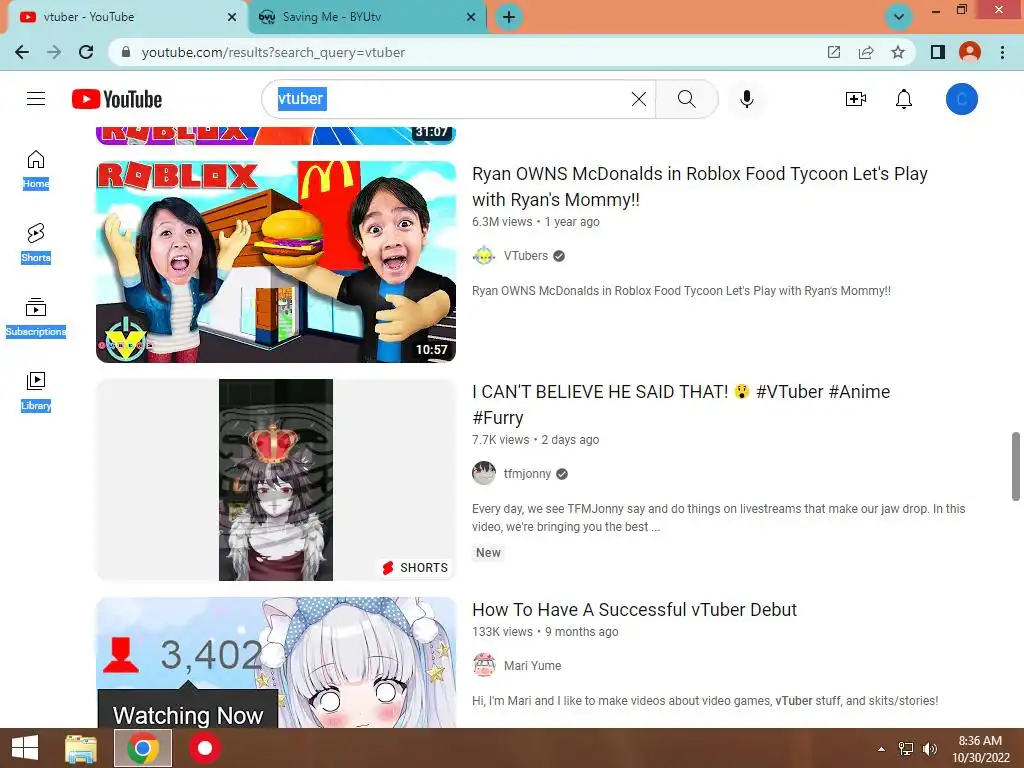
Task: Open Mari Yume channel avatar
Action: click(x=484, y=665)
